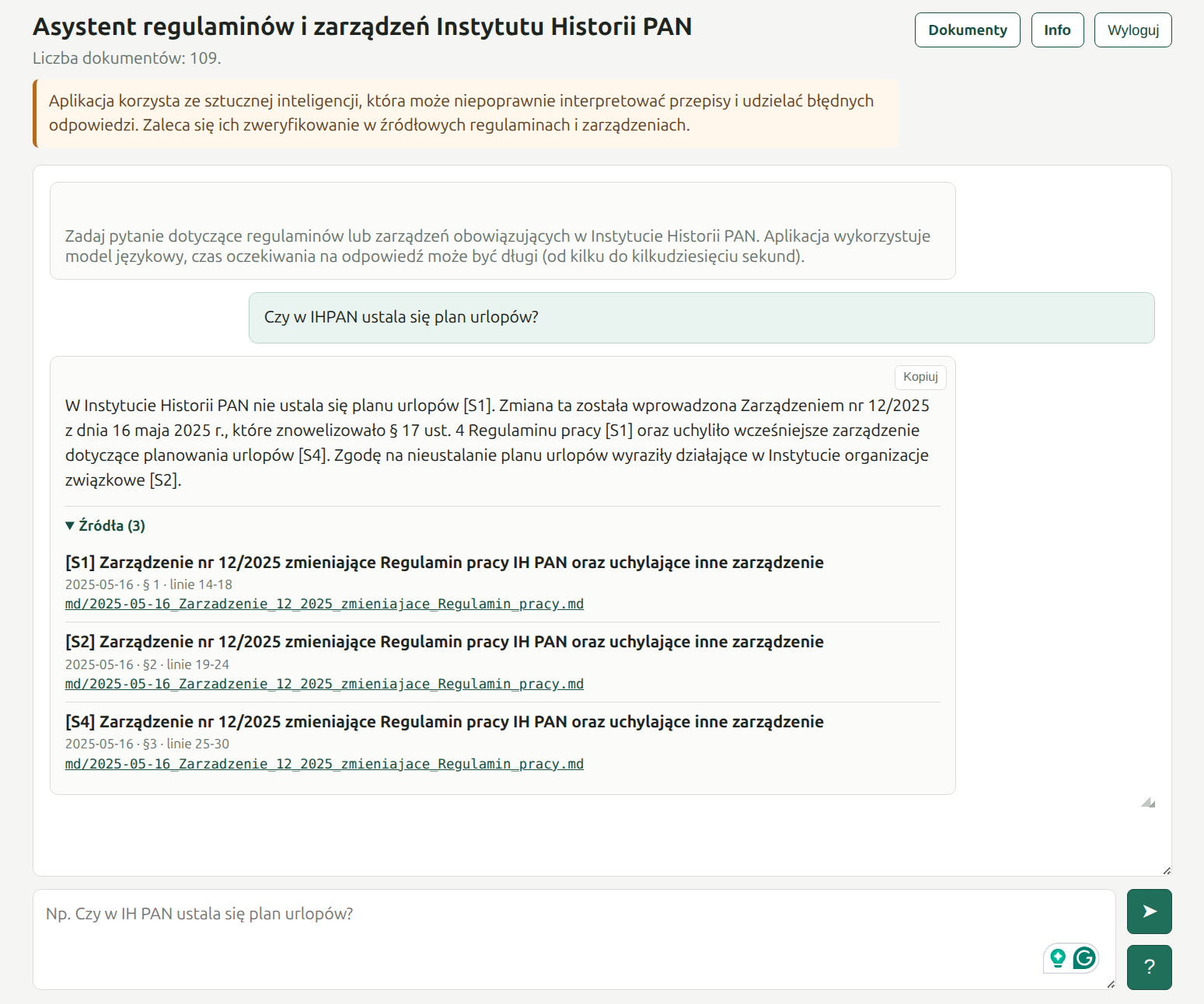Click the "Liczba dokumentów: 109." text
The image size is (1204, 1004).
click(127, 58)
